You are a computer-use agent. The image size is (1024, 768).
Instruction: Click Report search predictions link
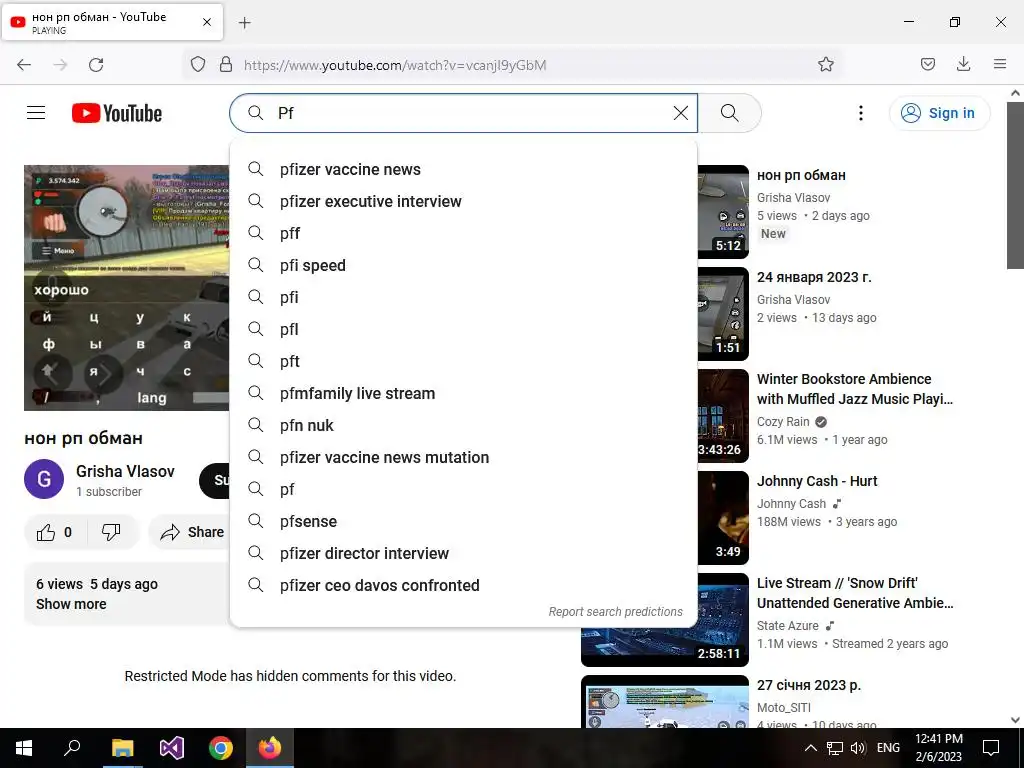[x=615, y=611]
